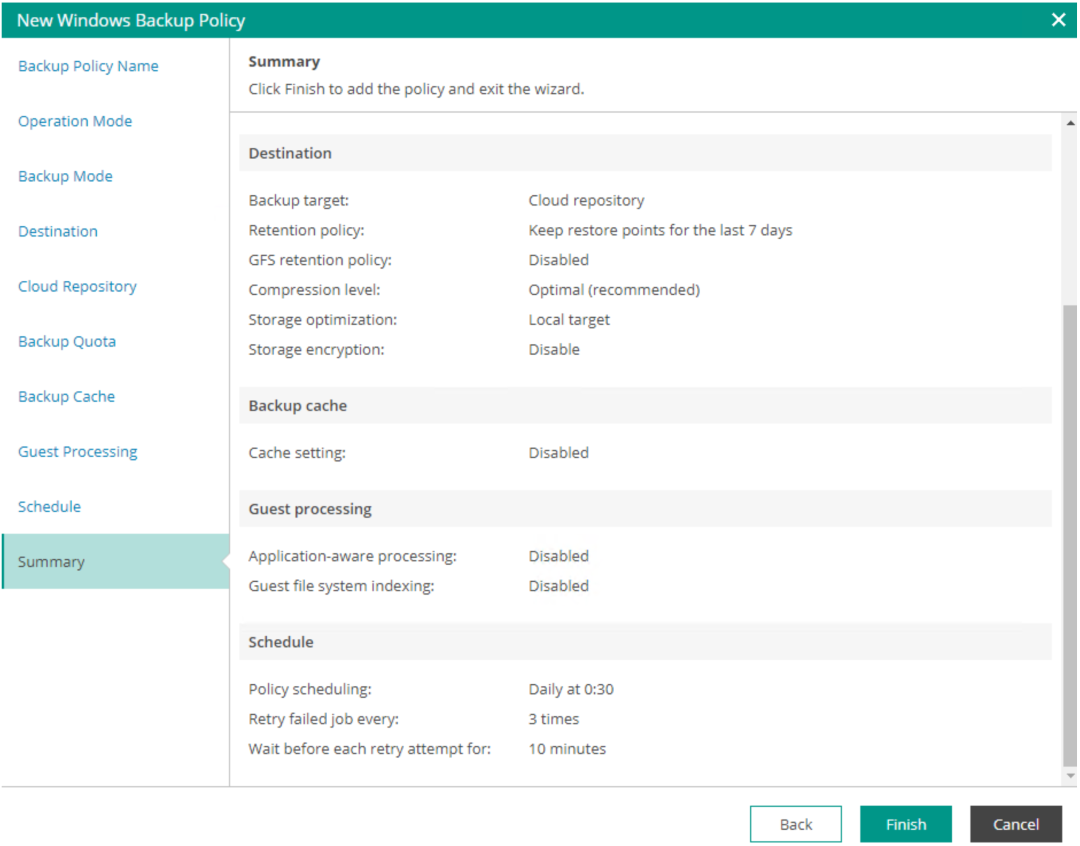Click Storage encryption 'Disable' value
1080x846 pixels.
[554, 349]
